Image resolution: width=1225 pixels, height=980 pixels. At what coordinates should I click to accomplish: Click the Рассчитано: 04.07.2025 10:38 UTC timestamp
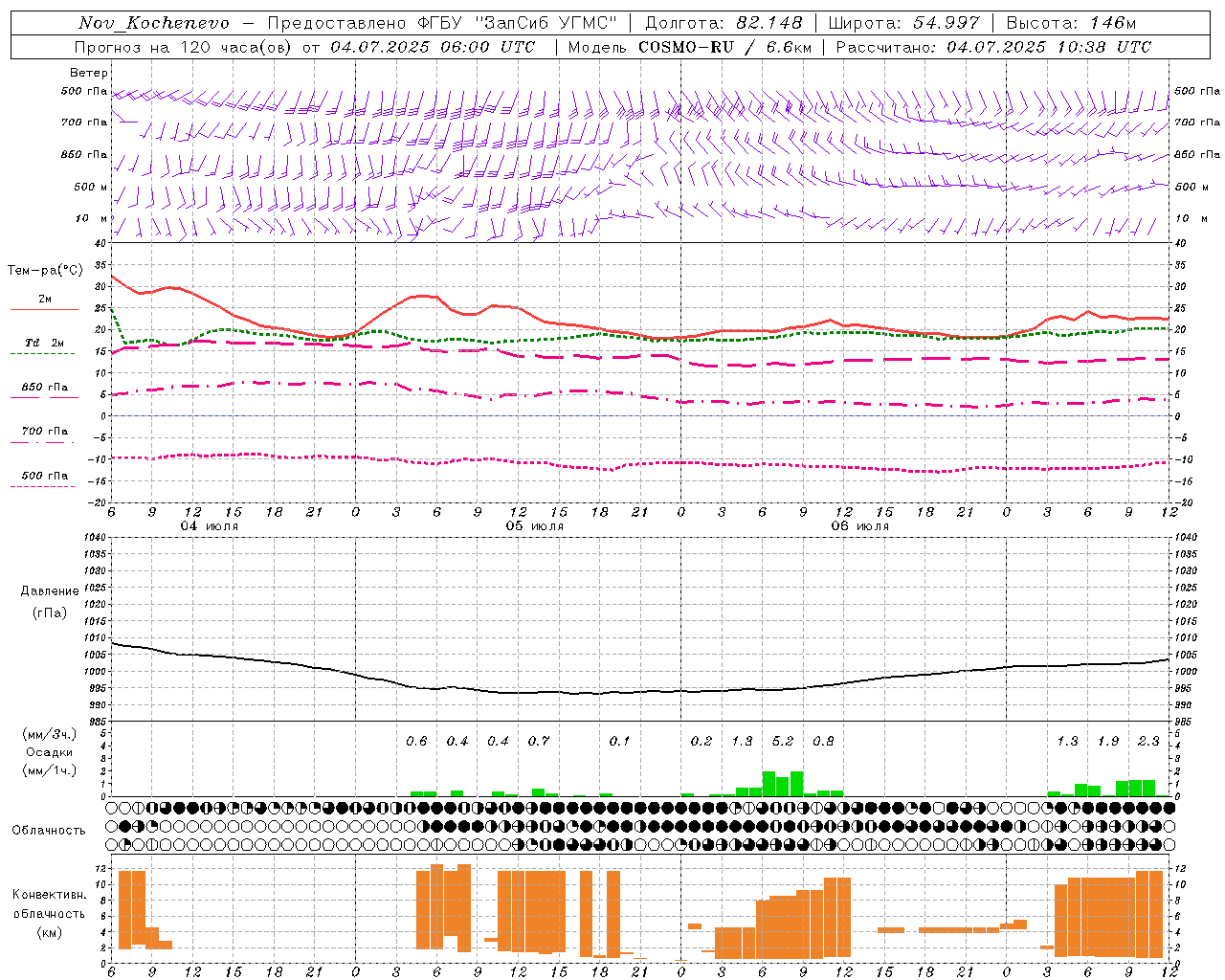coord(994,47)
